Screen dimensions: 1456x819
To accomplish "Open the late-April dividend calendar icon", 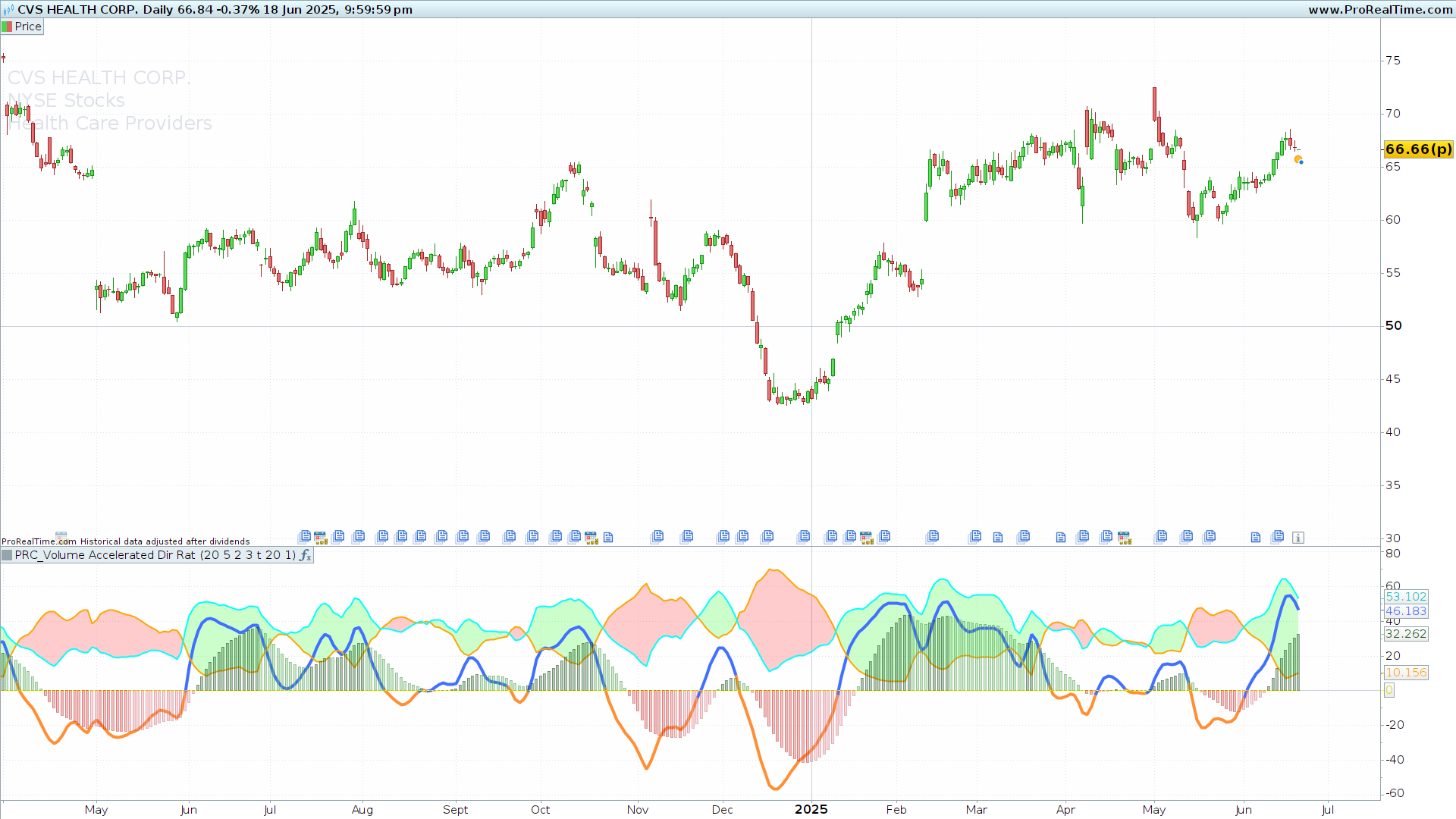I will point(1125,538).
